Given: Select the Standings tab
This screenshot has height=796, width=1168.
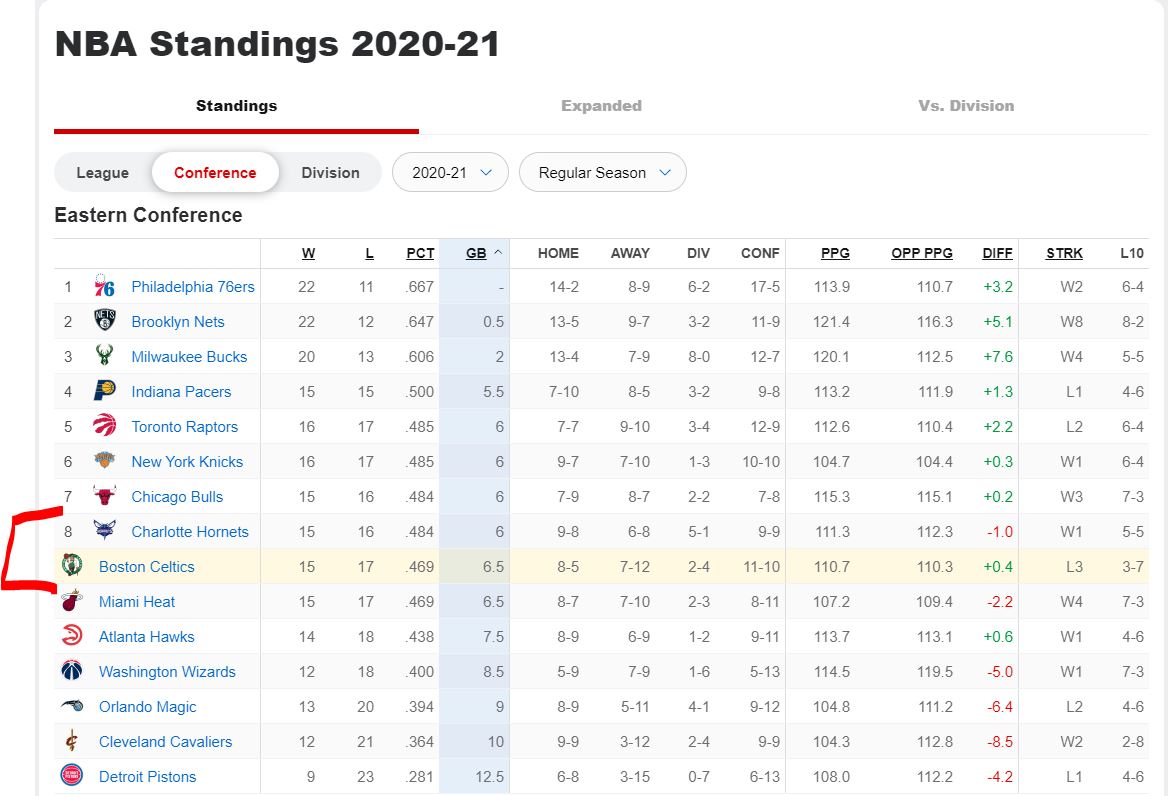Looking at the screenshot, I should tap(236, 106).
